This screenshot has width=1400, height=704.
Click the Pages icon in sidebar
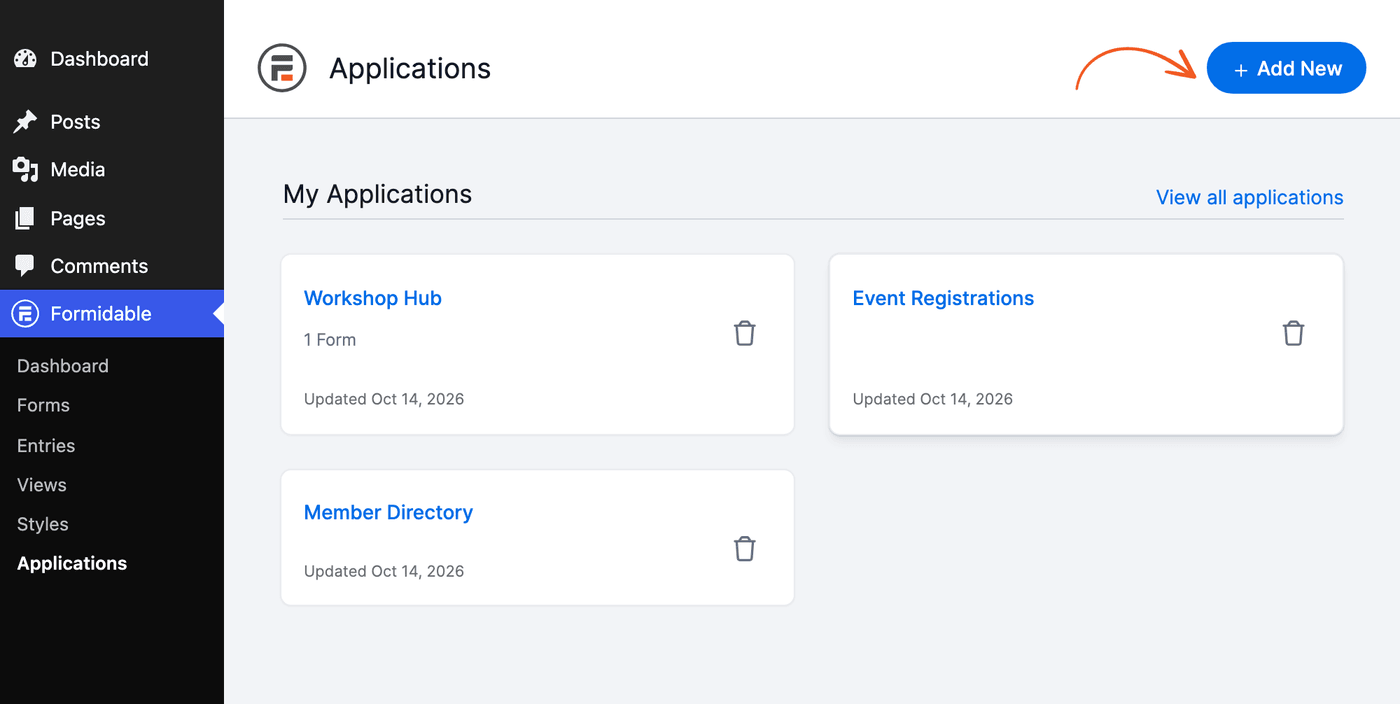25,218
